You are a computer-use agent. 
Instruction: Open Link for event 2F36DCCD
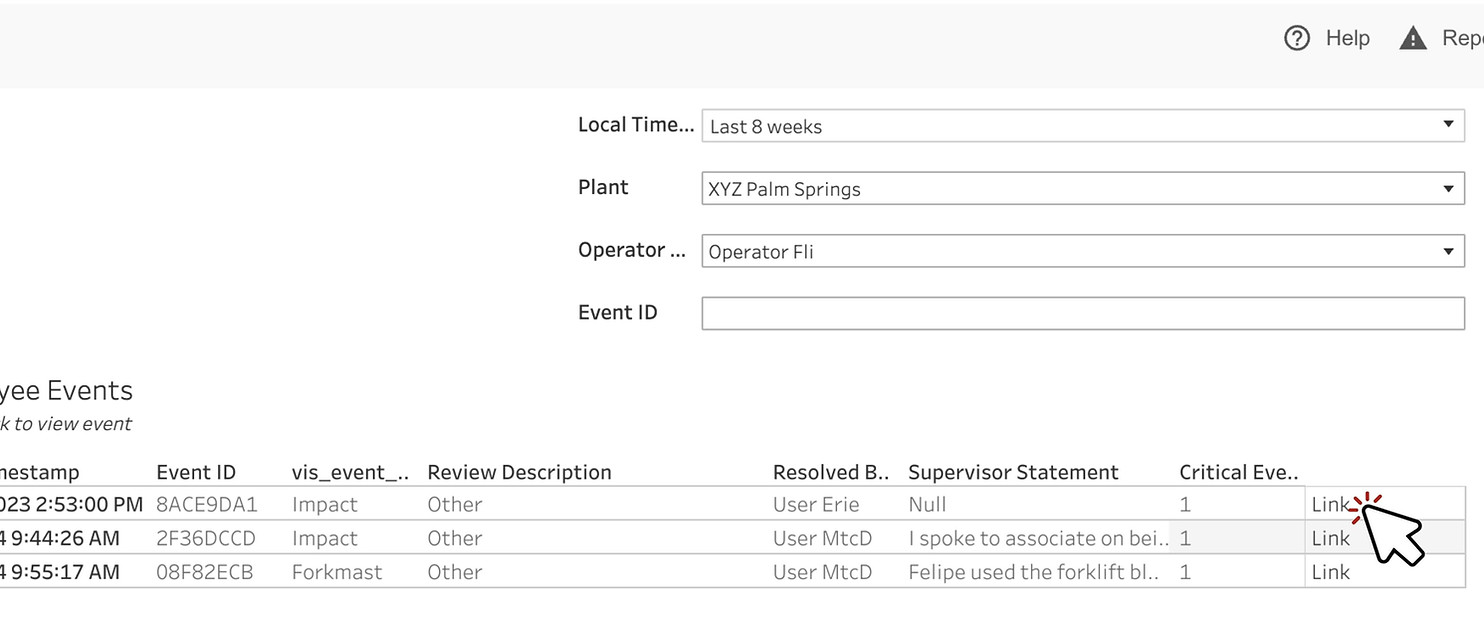tap(1330, 538)
